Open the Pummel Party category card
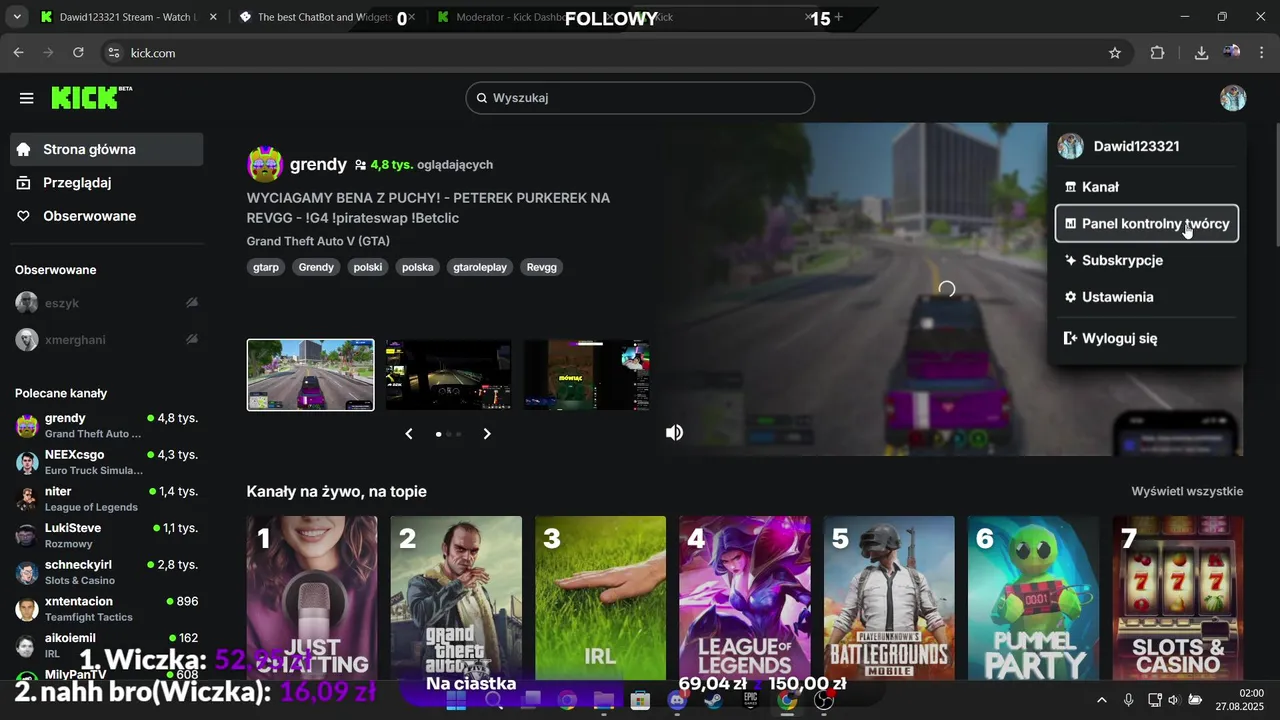Screen dimensions: 1280x720 pyautogui.click(x=1033, y=598)
